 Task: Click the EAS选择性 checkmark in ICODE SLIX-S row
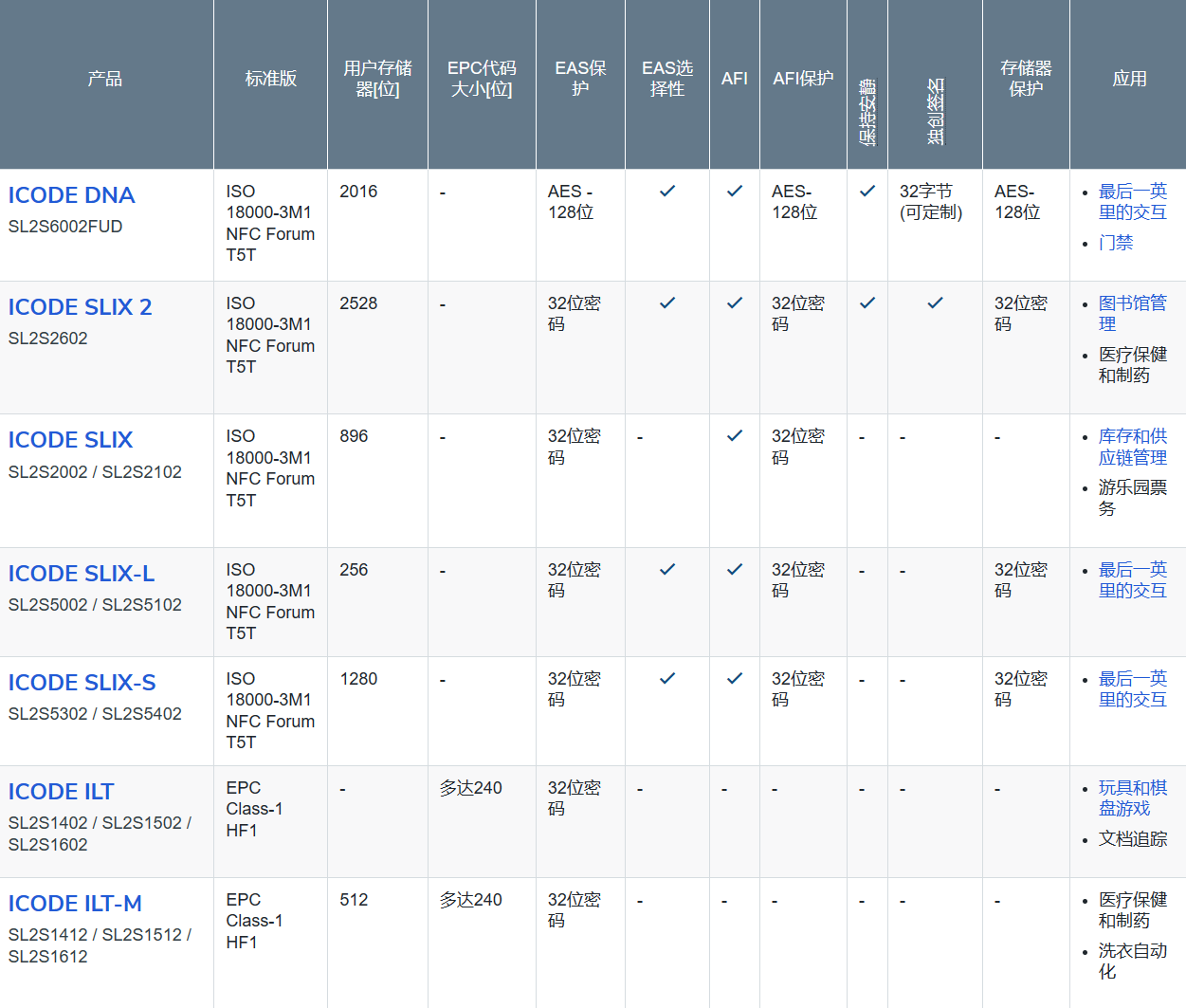point(667,678)
